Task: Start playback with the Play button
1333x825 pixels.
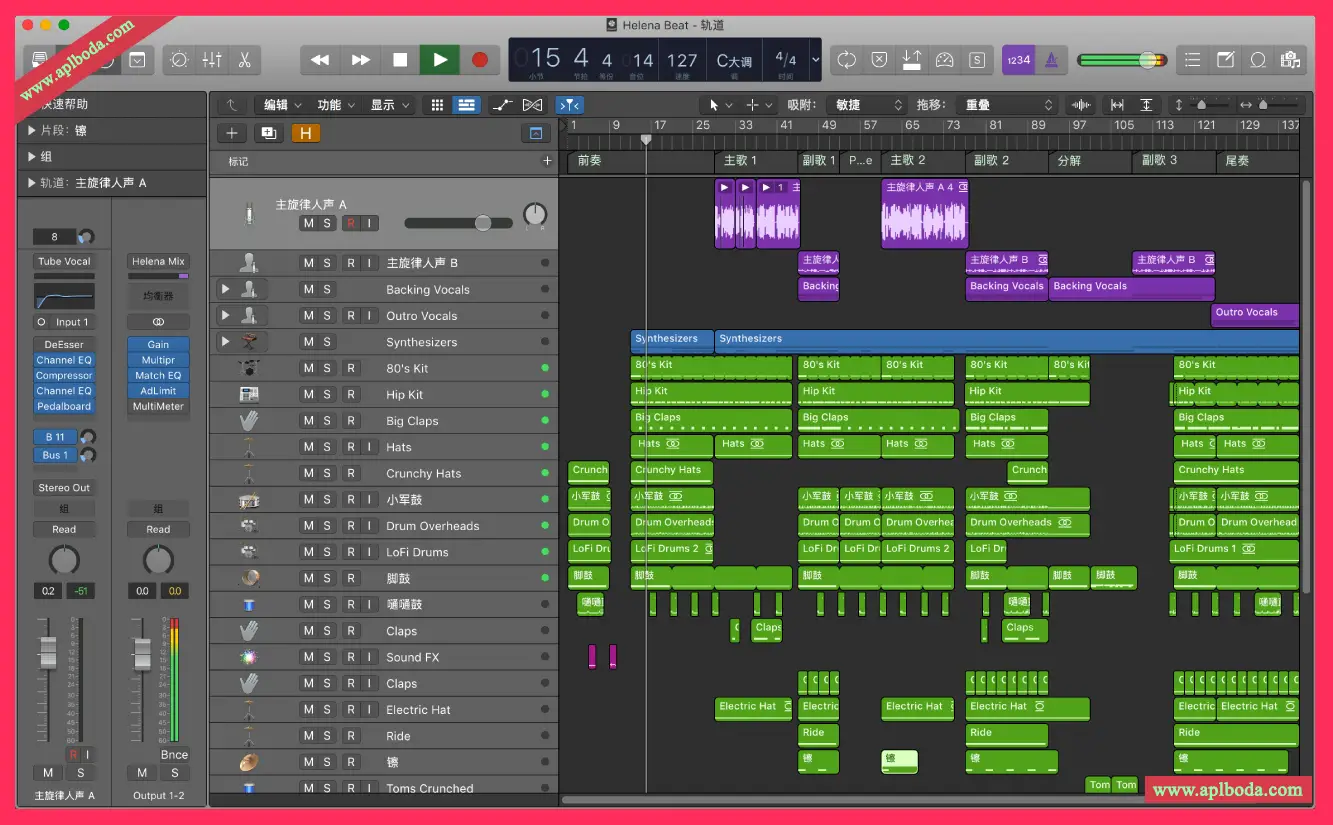Action: [440, 60]
